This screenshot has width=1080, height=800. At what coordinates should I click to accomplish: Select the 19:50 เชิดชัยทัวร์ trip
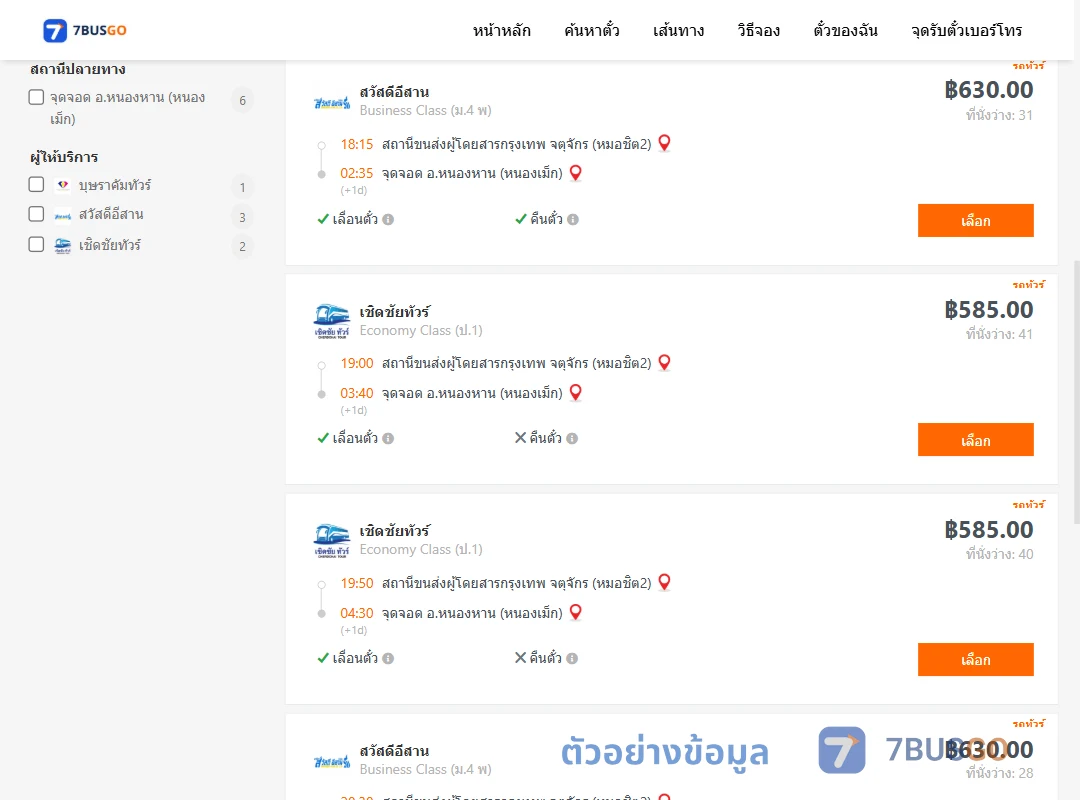click(x=975, y=659)
